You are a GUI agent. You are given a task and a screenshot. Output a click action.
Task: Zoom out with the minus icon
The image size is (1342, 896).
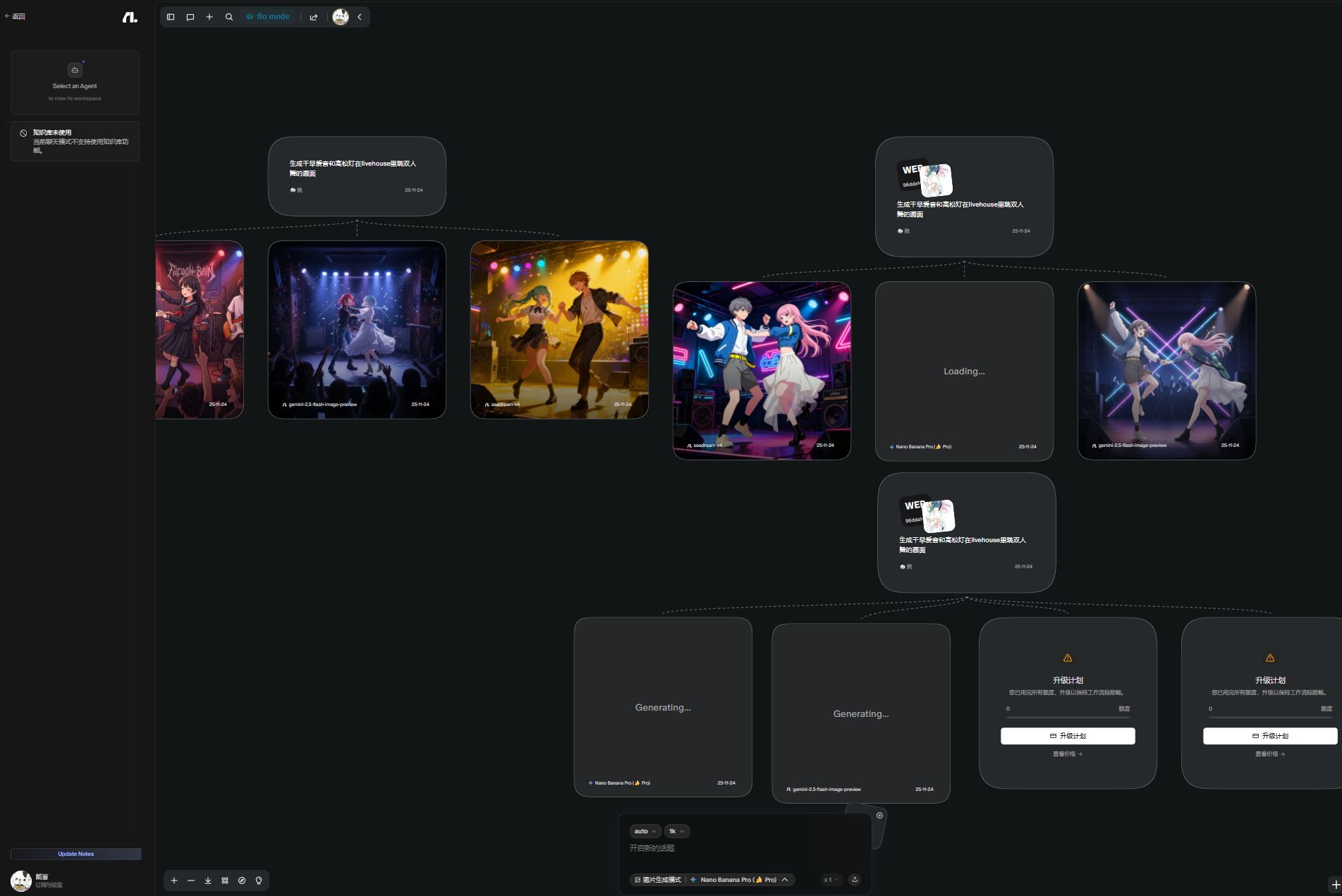pyautogui.click(x=191, y=880)
